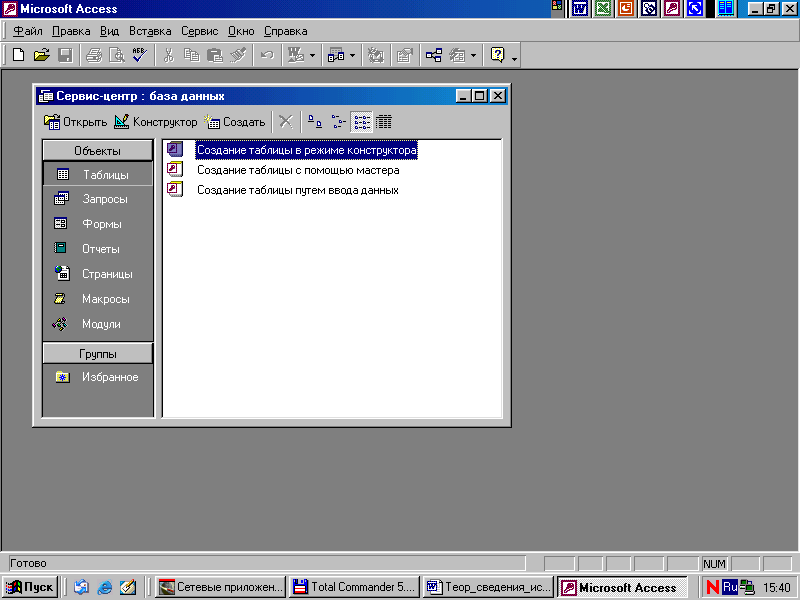This screenshot has width=800, height=600.
Task: Open the Вставка menu
Action: pyautogui.click(x=150, y=31)
